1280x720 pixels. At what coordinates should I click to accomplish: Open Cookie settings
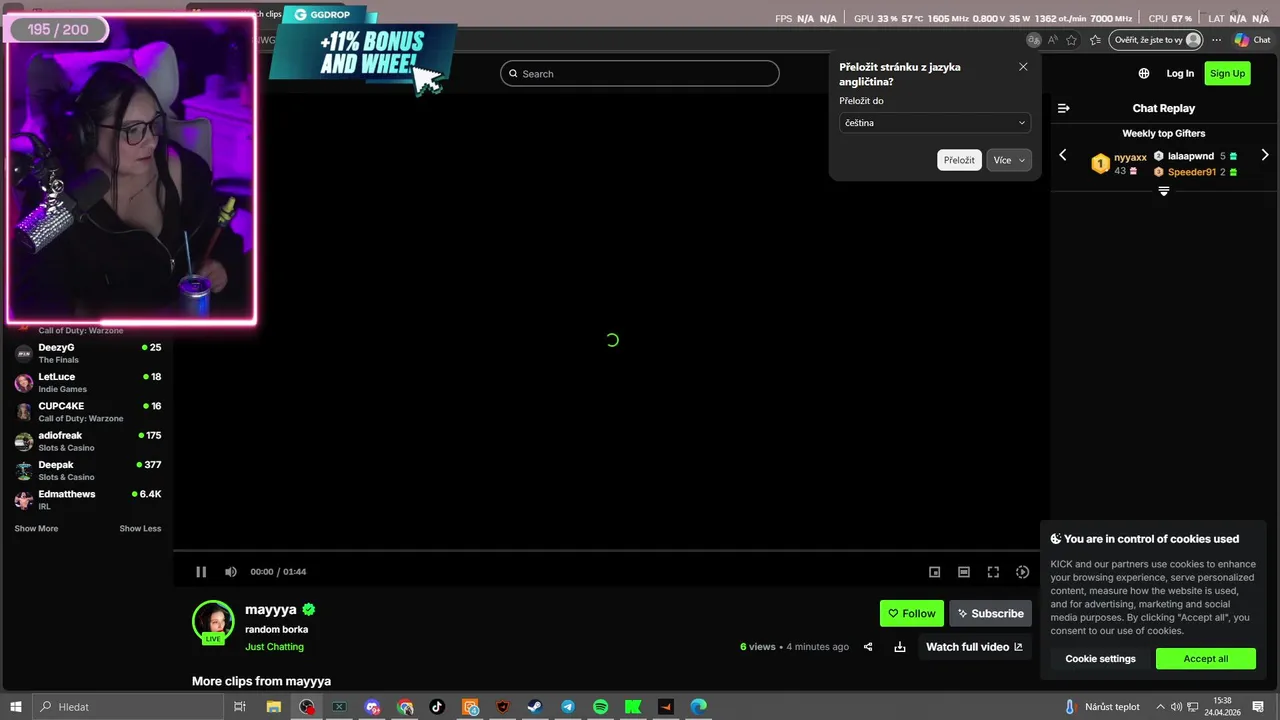(x=1100, y=659)
